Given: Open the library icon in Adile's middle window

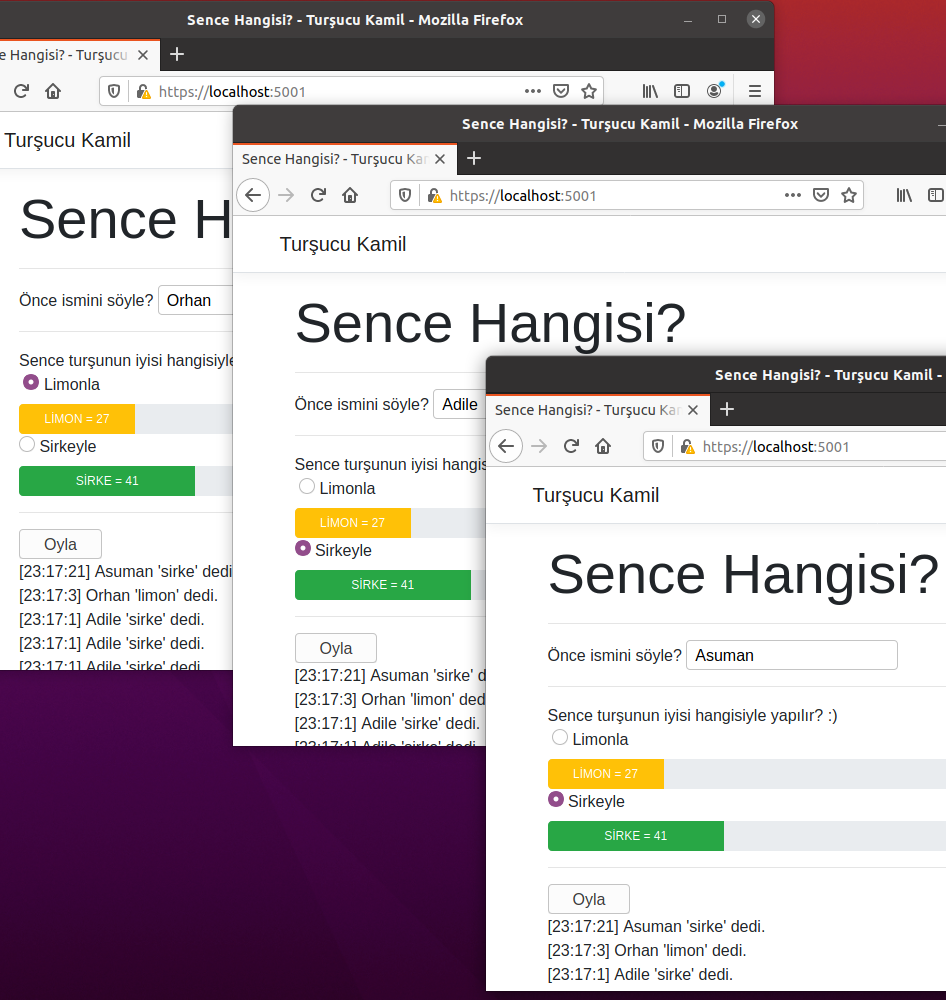Looking at the screenshot, I should [x=904, y=195].
